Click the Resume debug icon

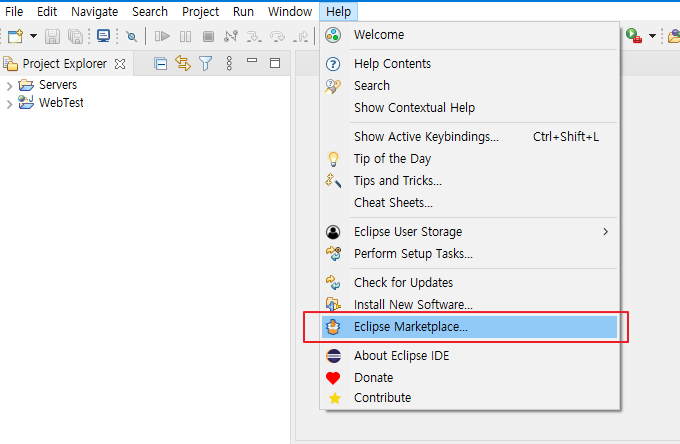[x=162, y=36]
